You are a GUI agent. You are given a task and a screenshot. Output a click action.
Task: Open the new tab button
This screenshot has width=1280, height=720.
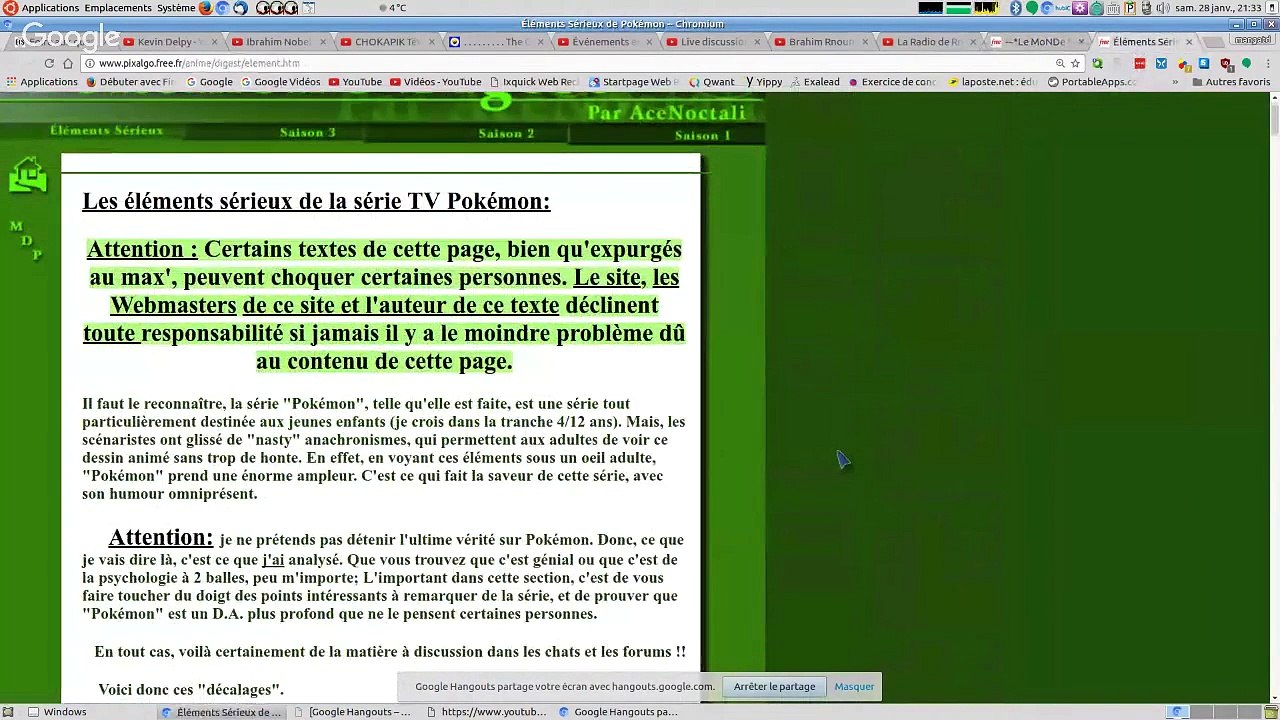click(x=1213, y=42)
